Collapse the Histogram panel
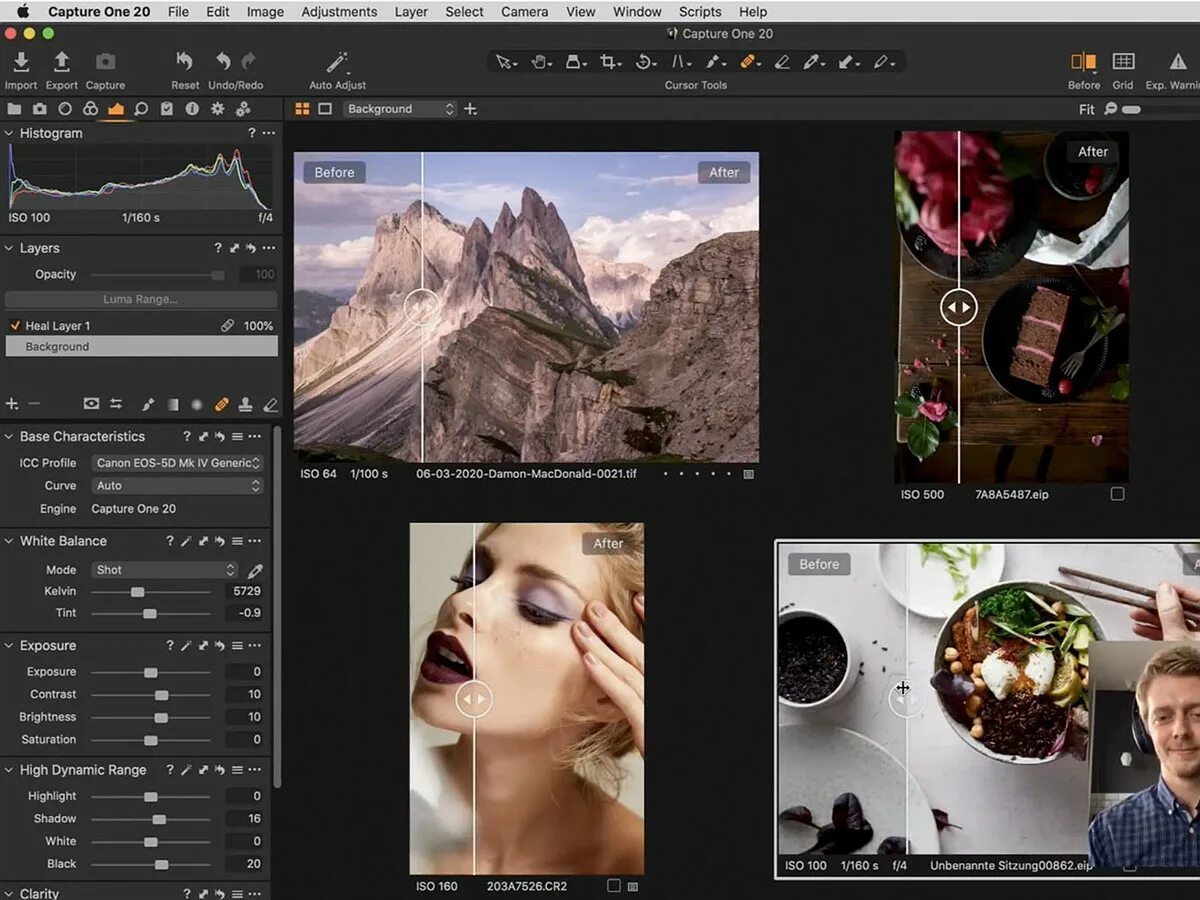 click(9, 133)
